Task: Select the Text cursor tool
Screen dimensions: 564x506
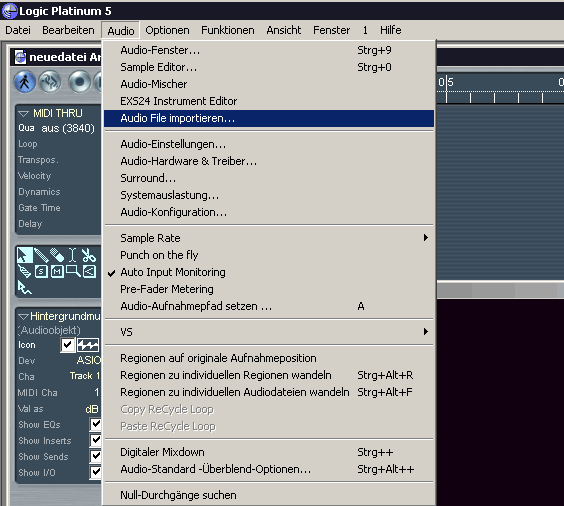Action: coord(72,255)
